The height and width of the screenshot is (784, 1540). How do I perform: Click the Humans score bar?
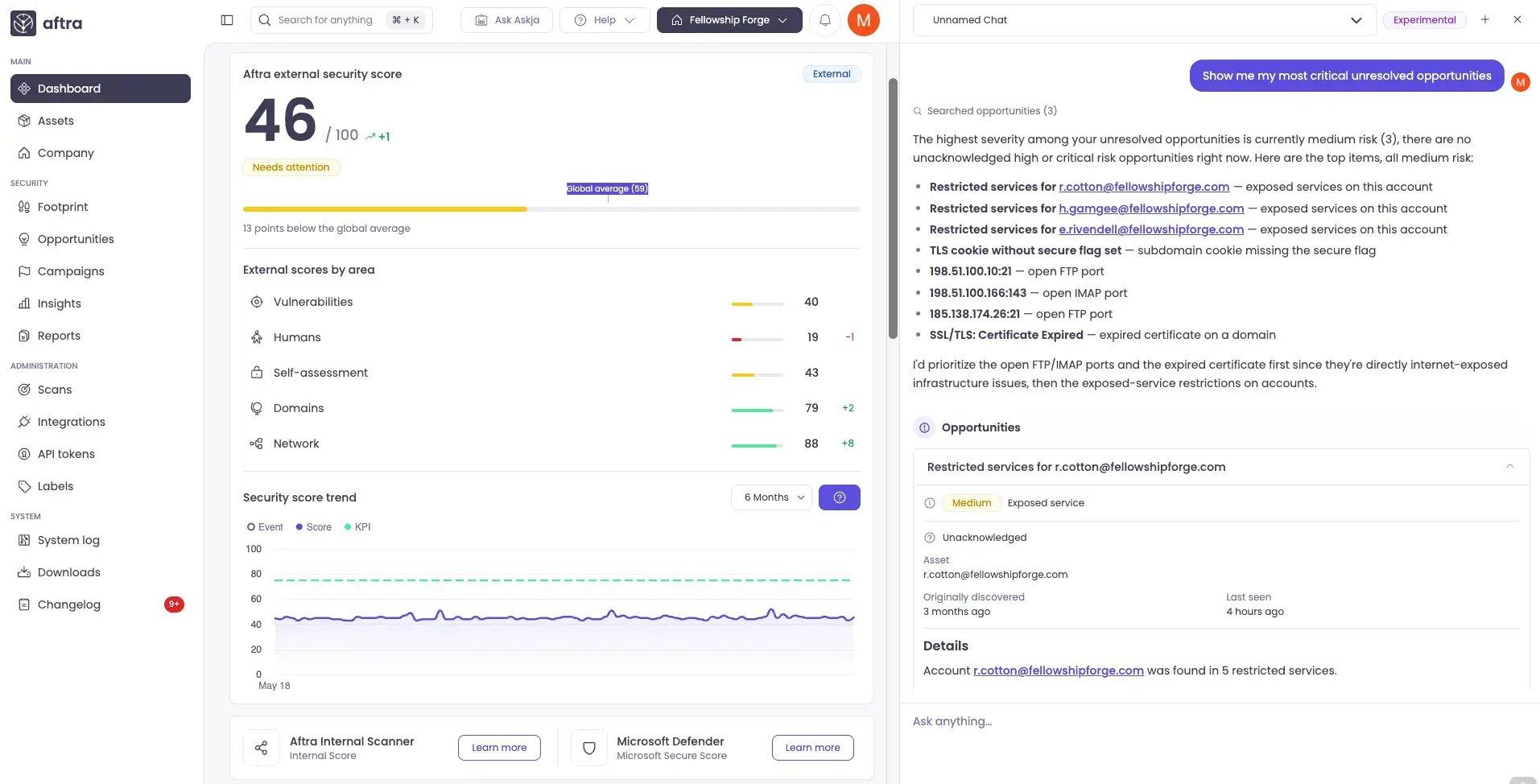pyautogui.click(x=758, y=340)
